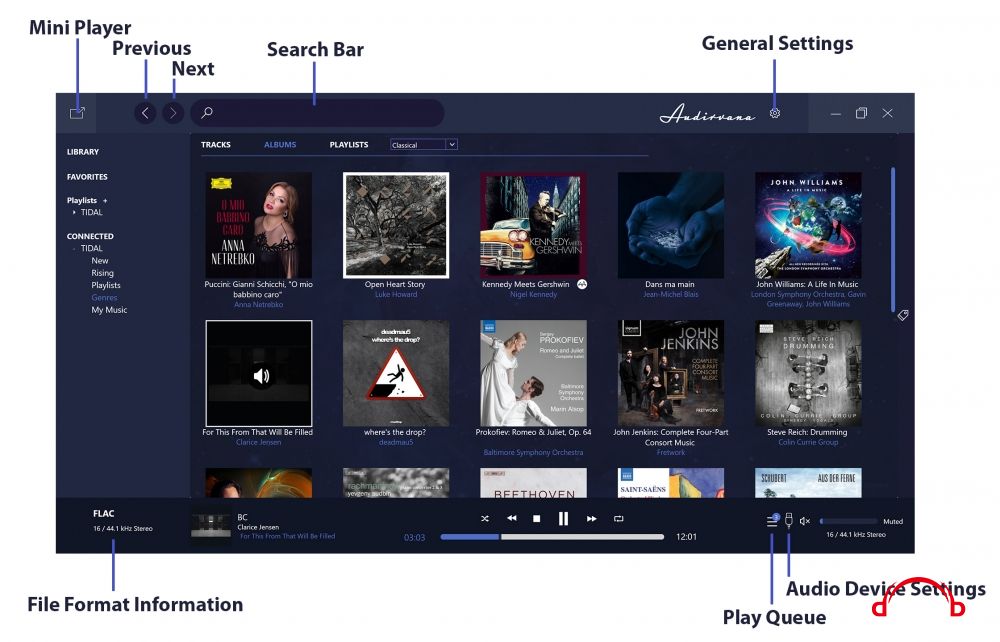Toggle shuffle playback
1000x642 pixels.
click(485, 518)
